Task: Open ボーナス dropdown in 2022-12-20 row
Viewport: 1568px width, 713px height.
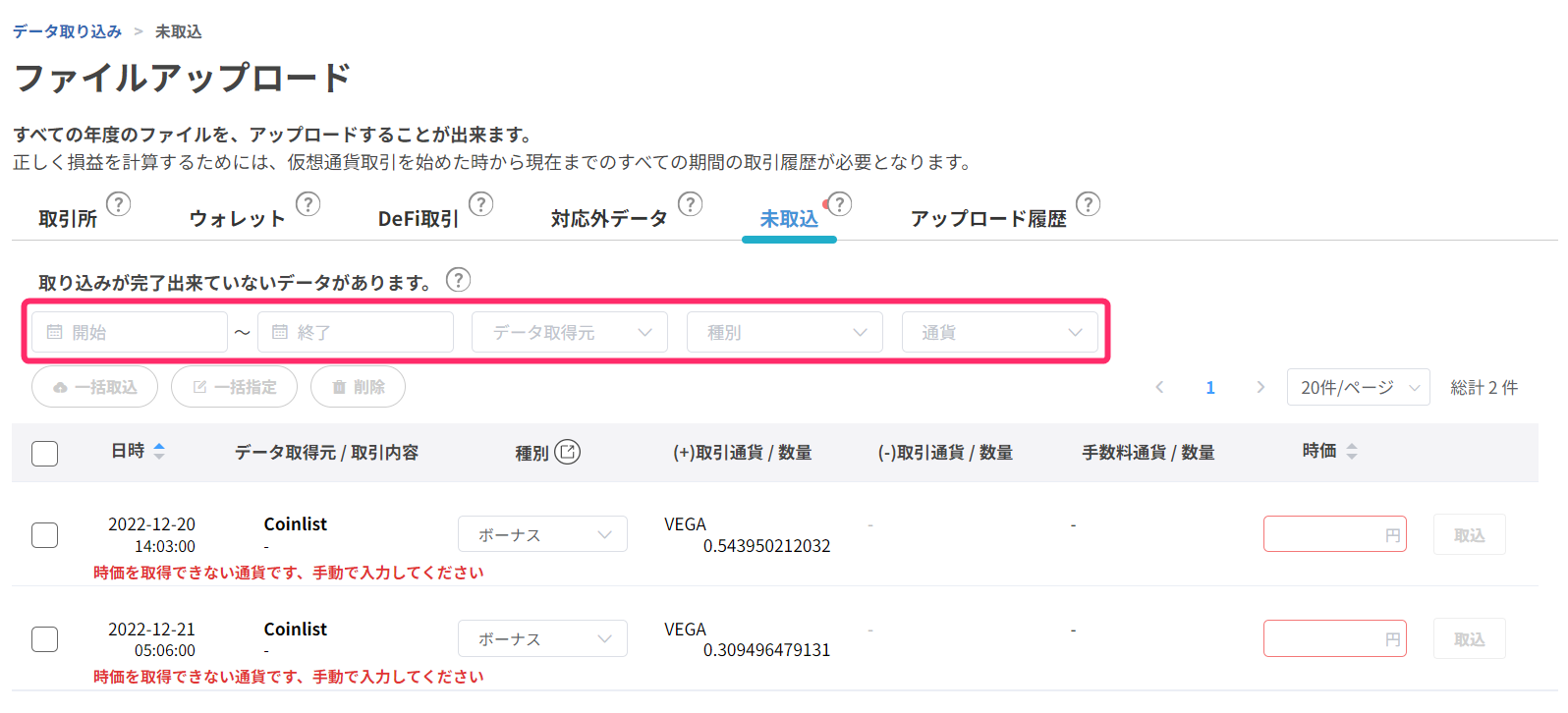Action: pos(542,534)
